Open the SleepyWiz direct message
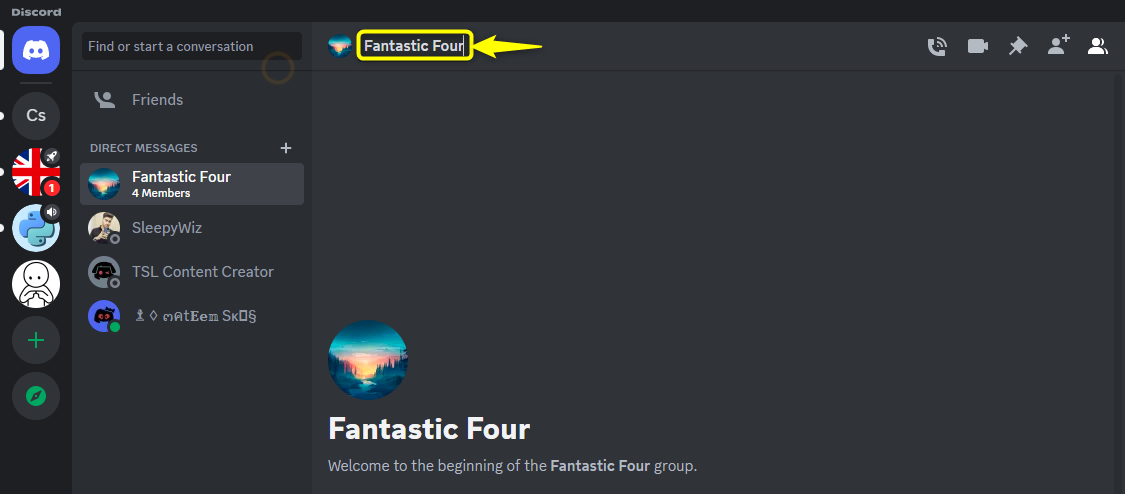Screen dimensions: 1125x494 (x=192, y=228)
